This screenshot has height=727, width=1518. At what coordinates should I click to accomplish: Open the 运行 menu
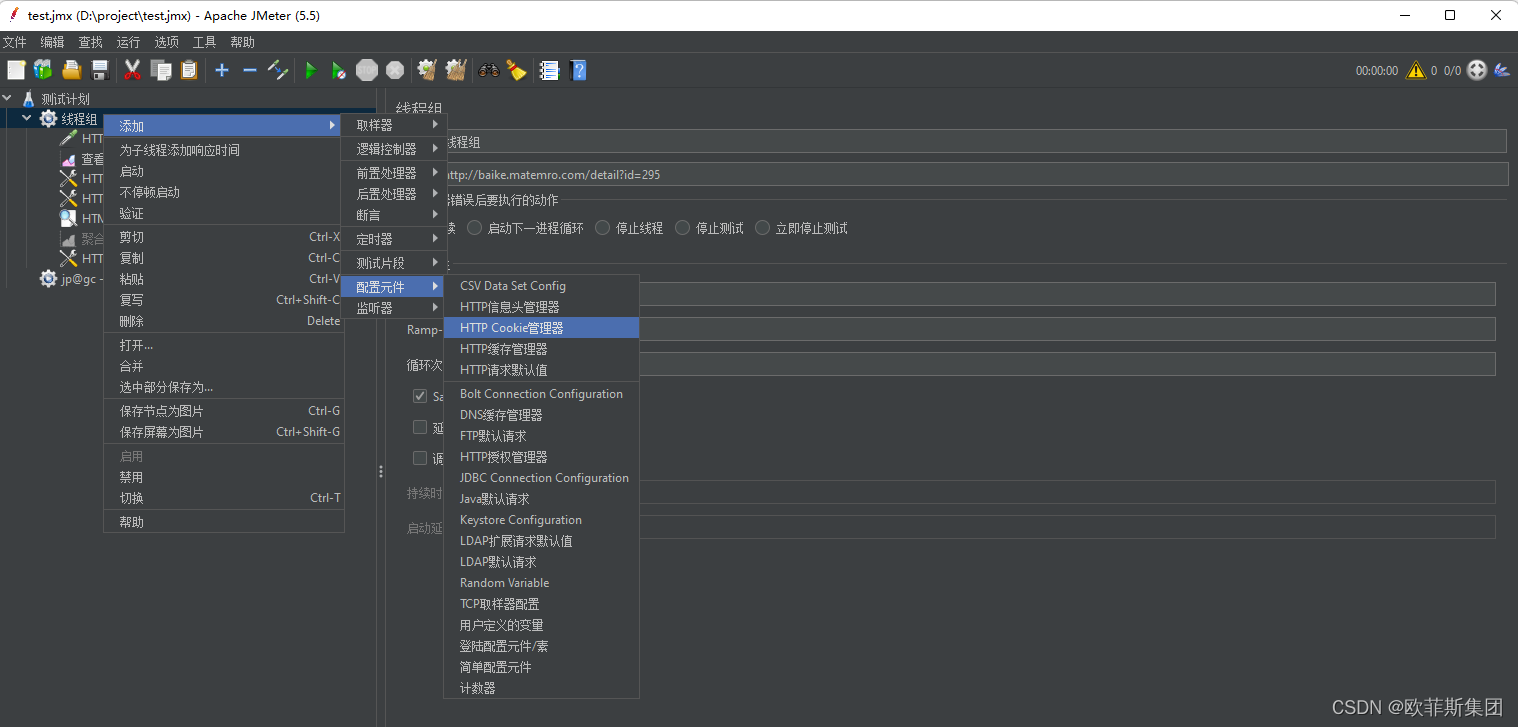point(128,42)
